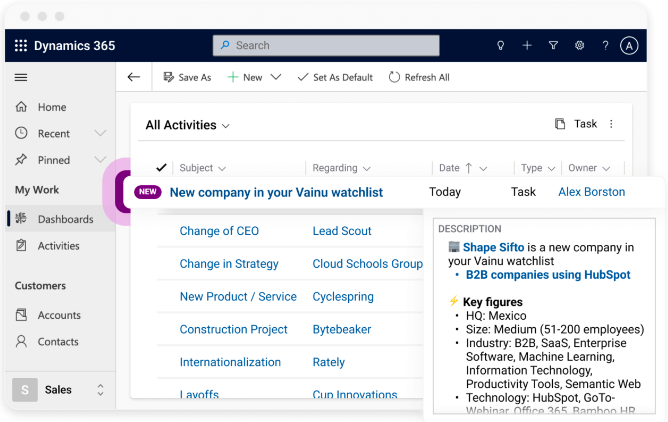Image resolution: width=668 pixels, height=422 pixels.
Task: Open Contacts in the sidebar
Action: (58, 342)
